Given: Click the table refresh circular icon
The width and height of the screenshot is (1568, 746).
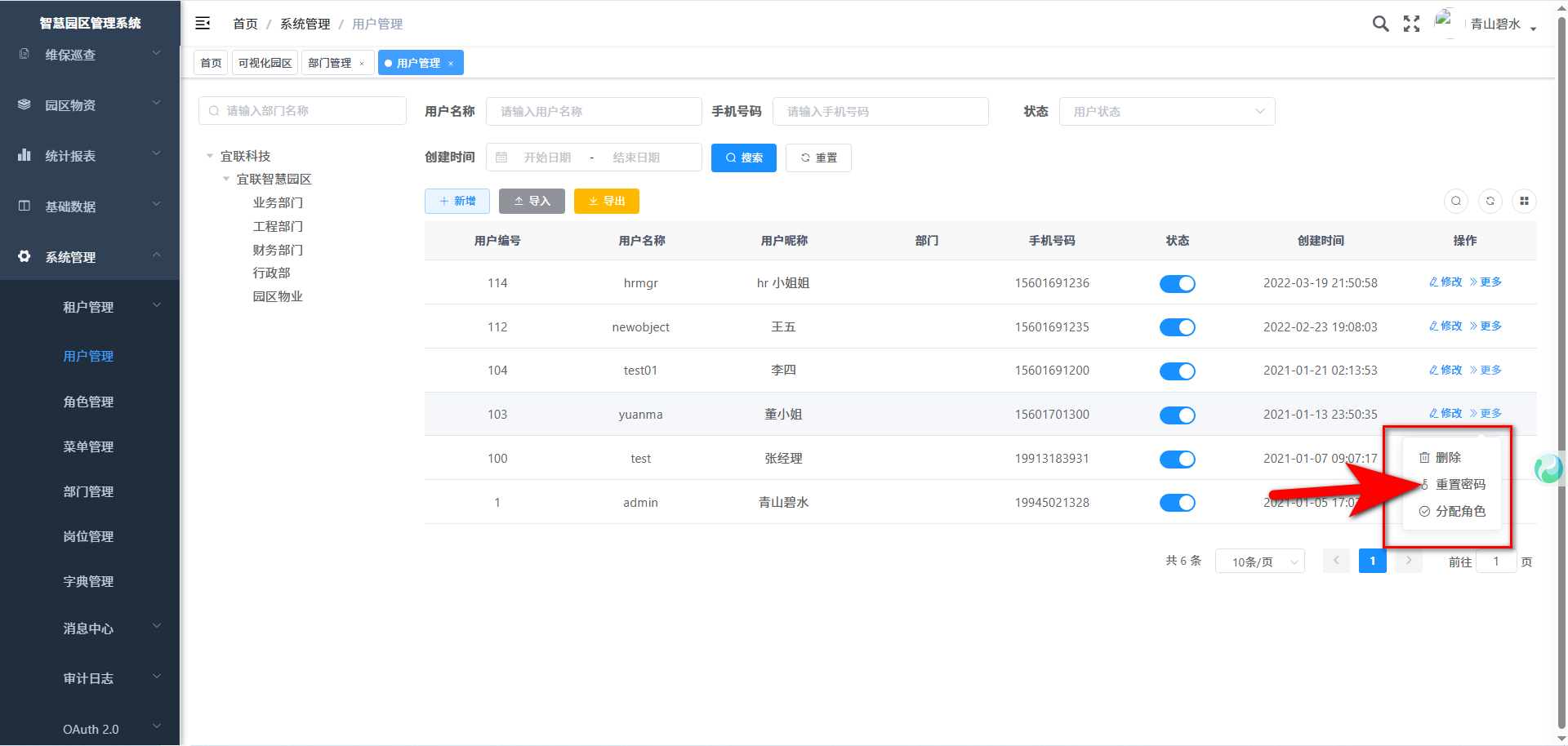Looking at the screenshot, I should click(x=1490, y=201).
